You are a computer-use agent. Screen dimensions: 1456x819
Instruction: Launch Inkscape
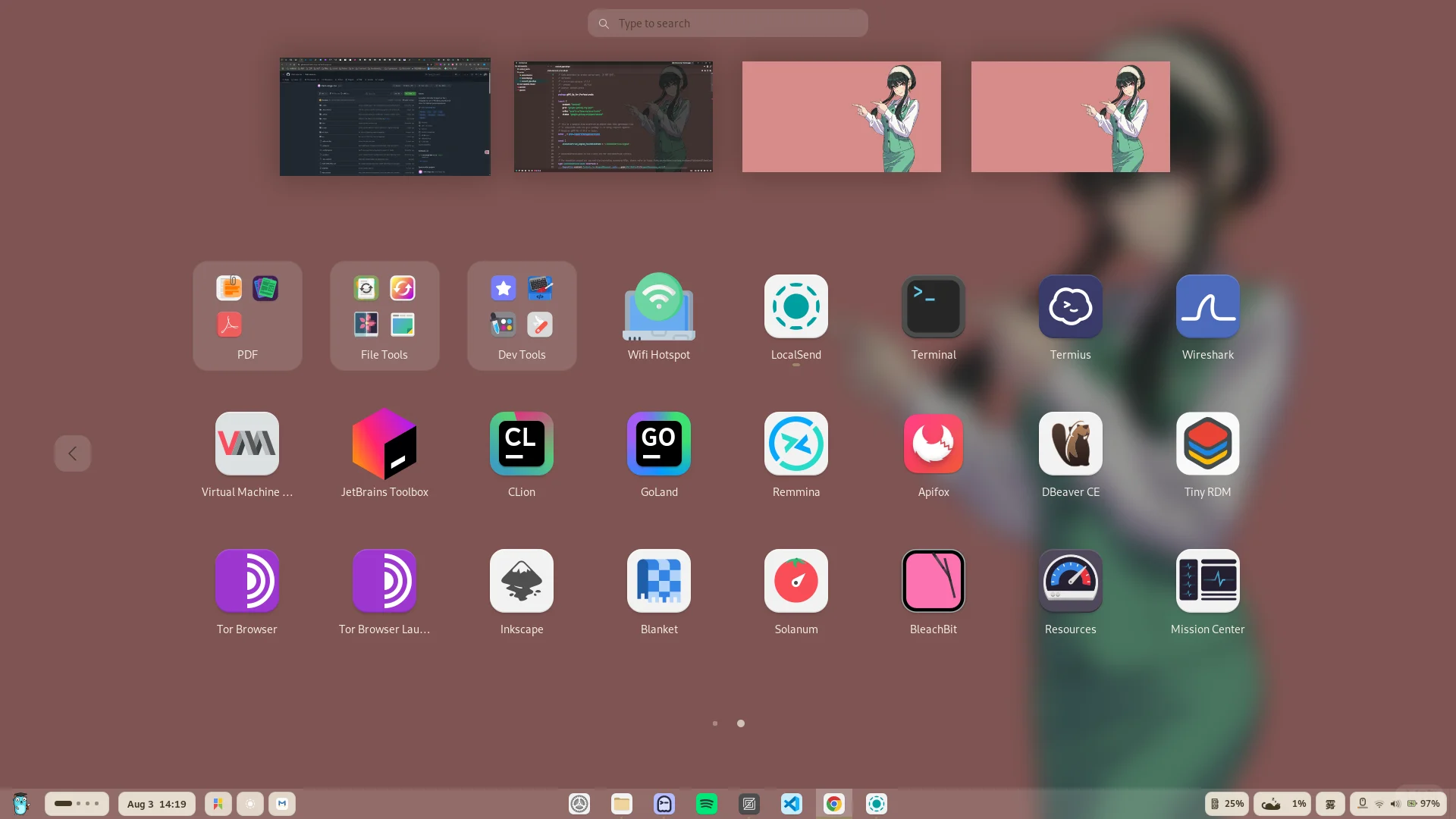coord(521,581)
